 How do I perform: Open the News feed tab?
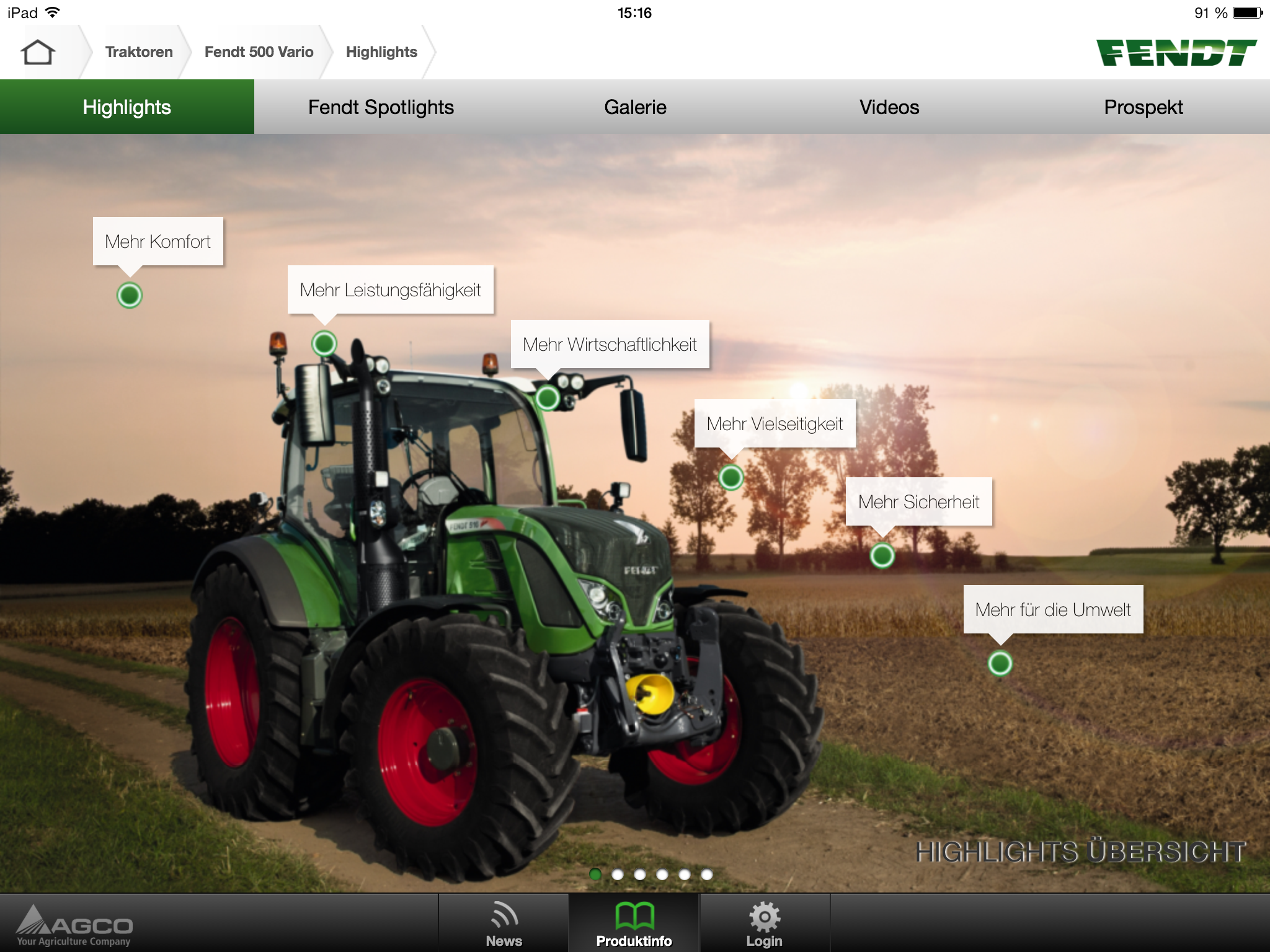(504, 923)
